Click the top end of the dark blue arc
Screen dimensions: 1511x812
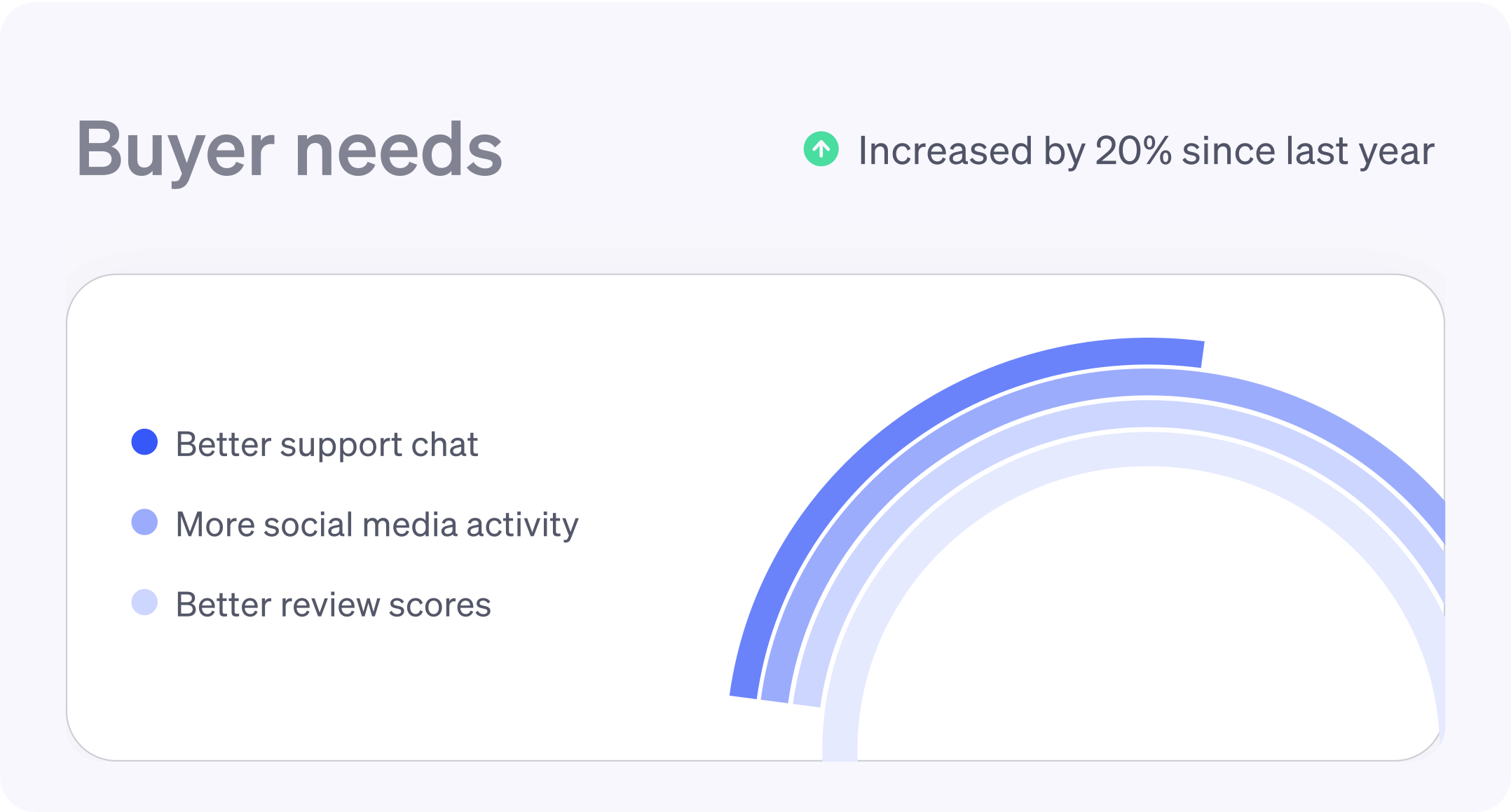[x=1191, y=354]
